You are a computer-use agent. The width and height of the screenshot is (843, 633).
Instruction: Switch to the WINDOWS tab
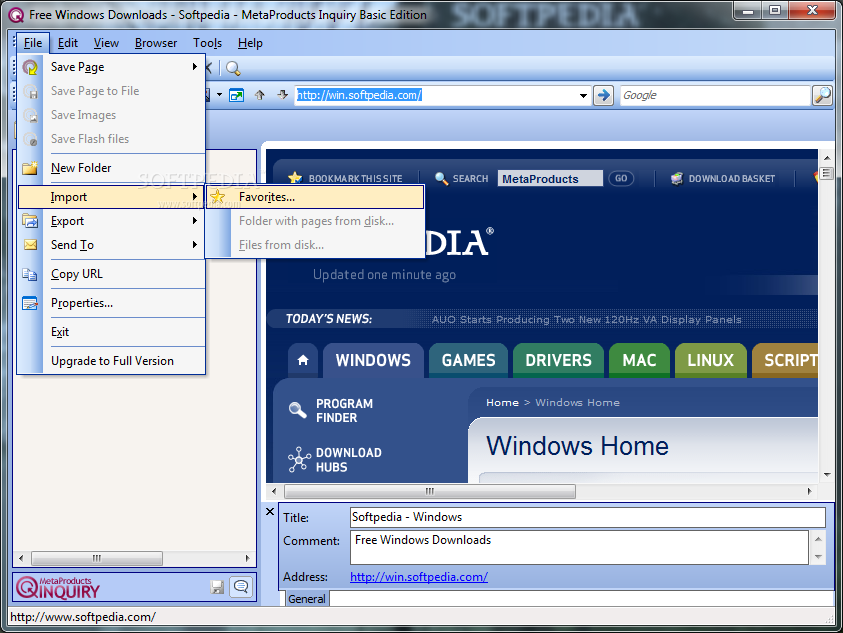tap(373, 360)
